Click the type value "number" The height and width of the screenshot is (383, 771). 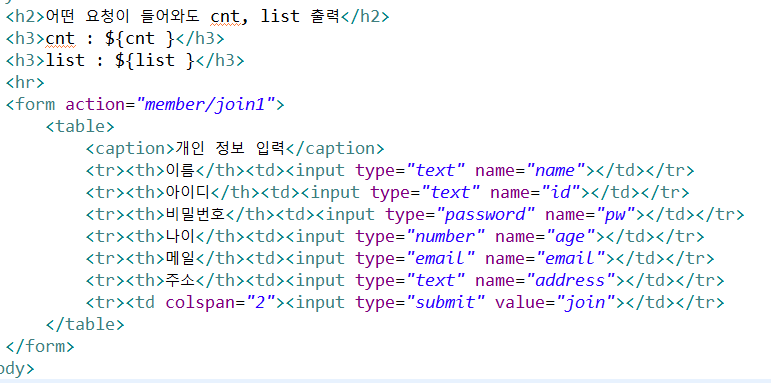pos(445,236)
